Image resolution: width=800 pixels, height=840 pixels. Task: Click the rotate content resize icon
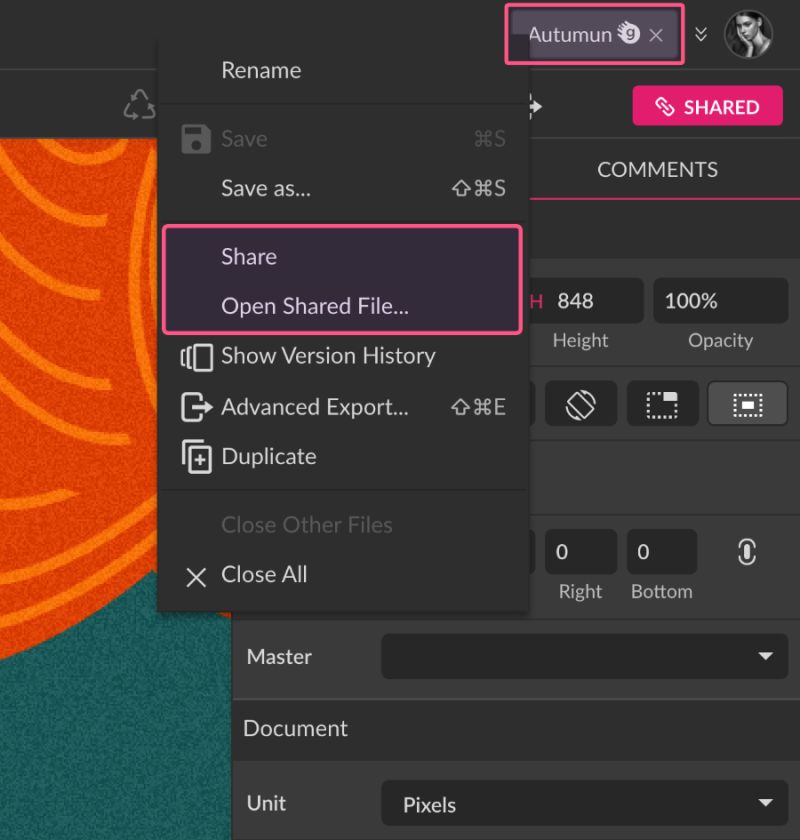(581, 403)
